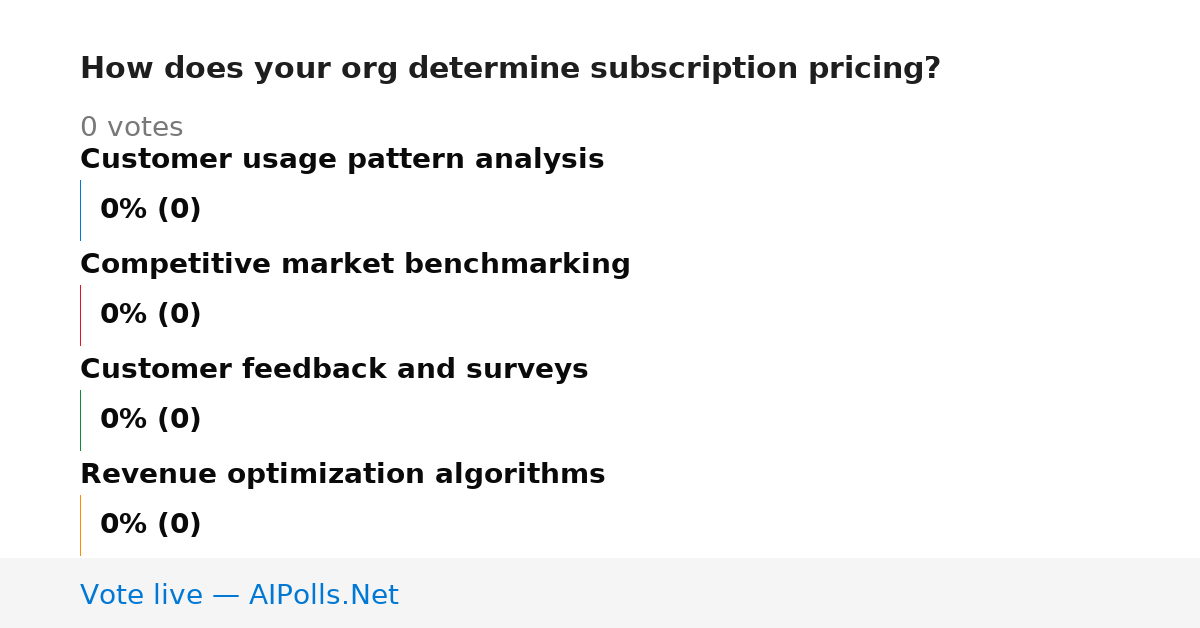Viewport: 1200px width, 628px height.
Task: Open the Vote live AIPolls.Net link
Action: (239, 595)
